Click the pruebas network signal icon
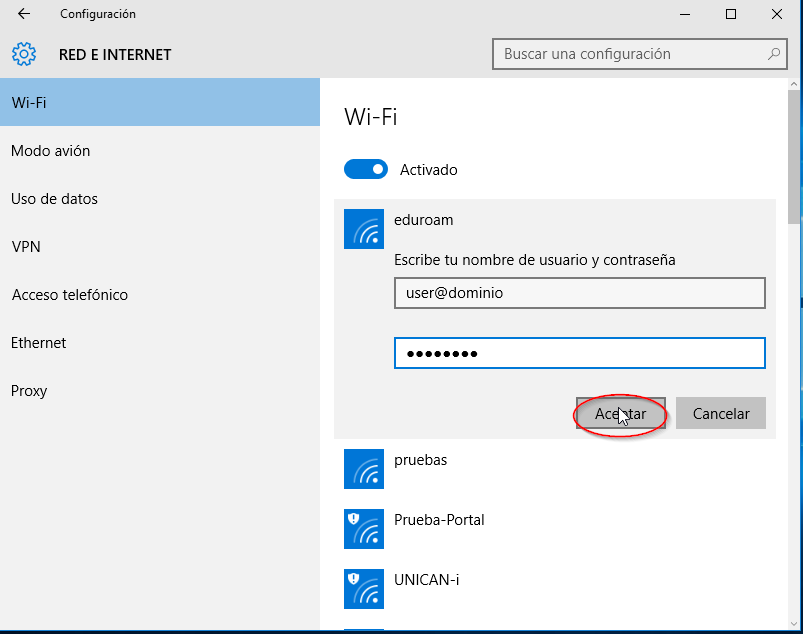803x634 pixels. tap(364, 469)
